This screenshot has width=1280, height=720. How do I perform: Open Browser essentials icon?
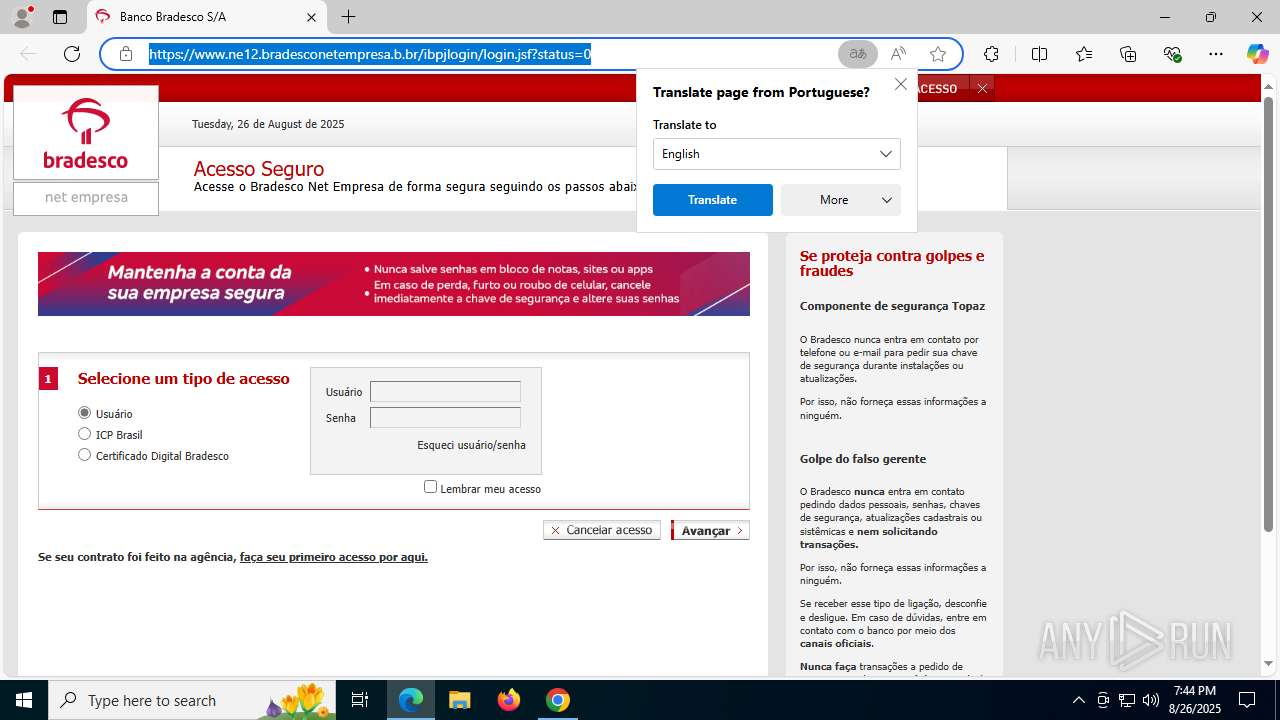(x=1172, y=54)
